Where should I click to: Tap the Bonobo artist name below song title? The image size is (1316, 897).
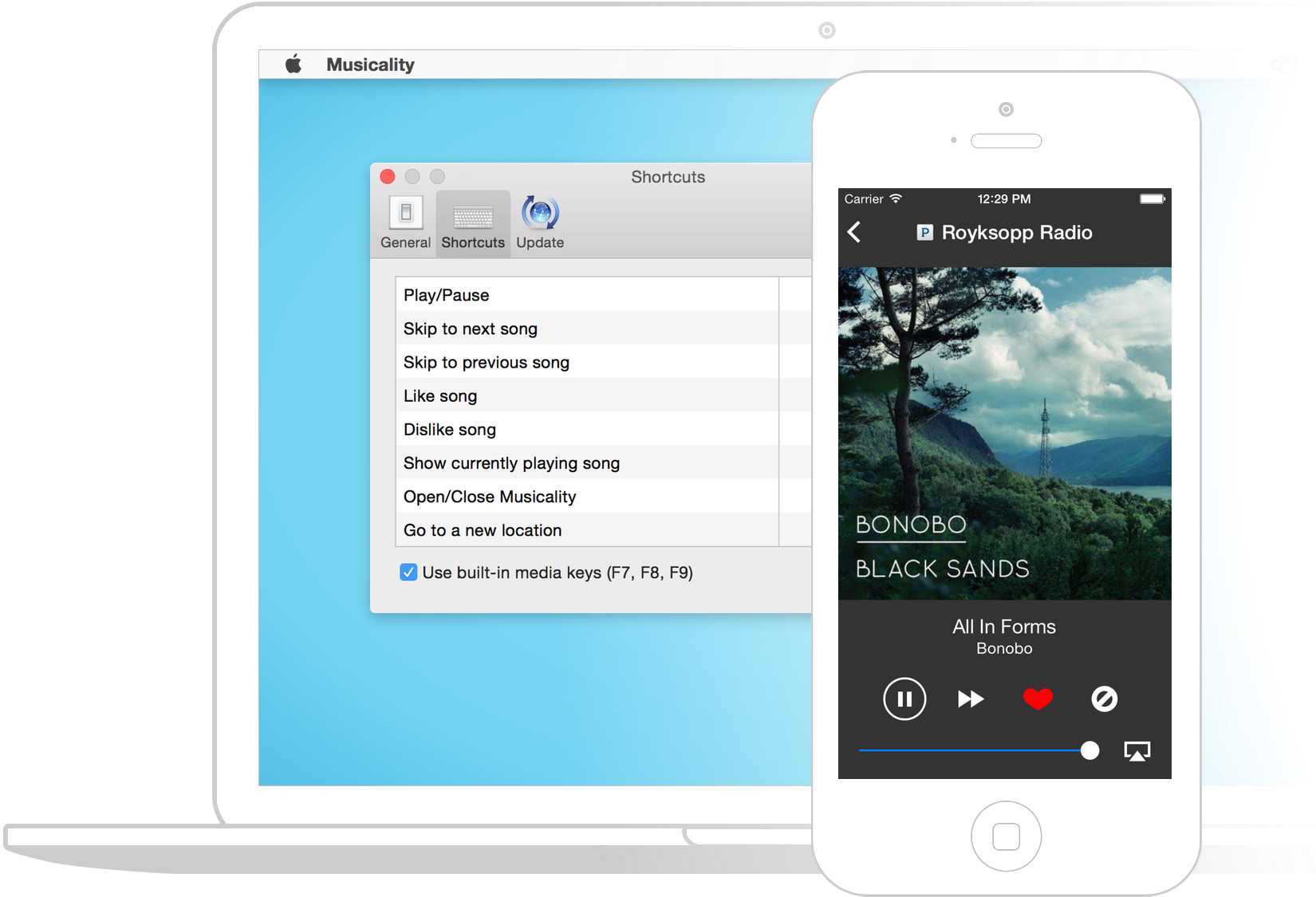click(x=1004, y=649)
